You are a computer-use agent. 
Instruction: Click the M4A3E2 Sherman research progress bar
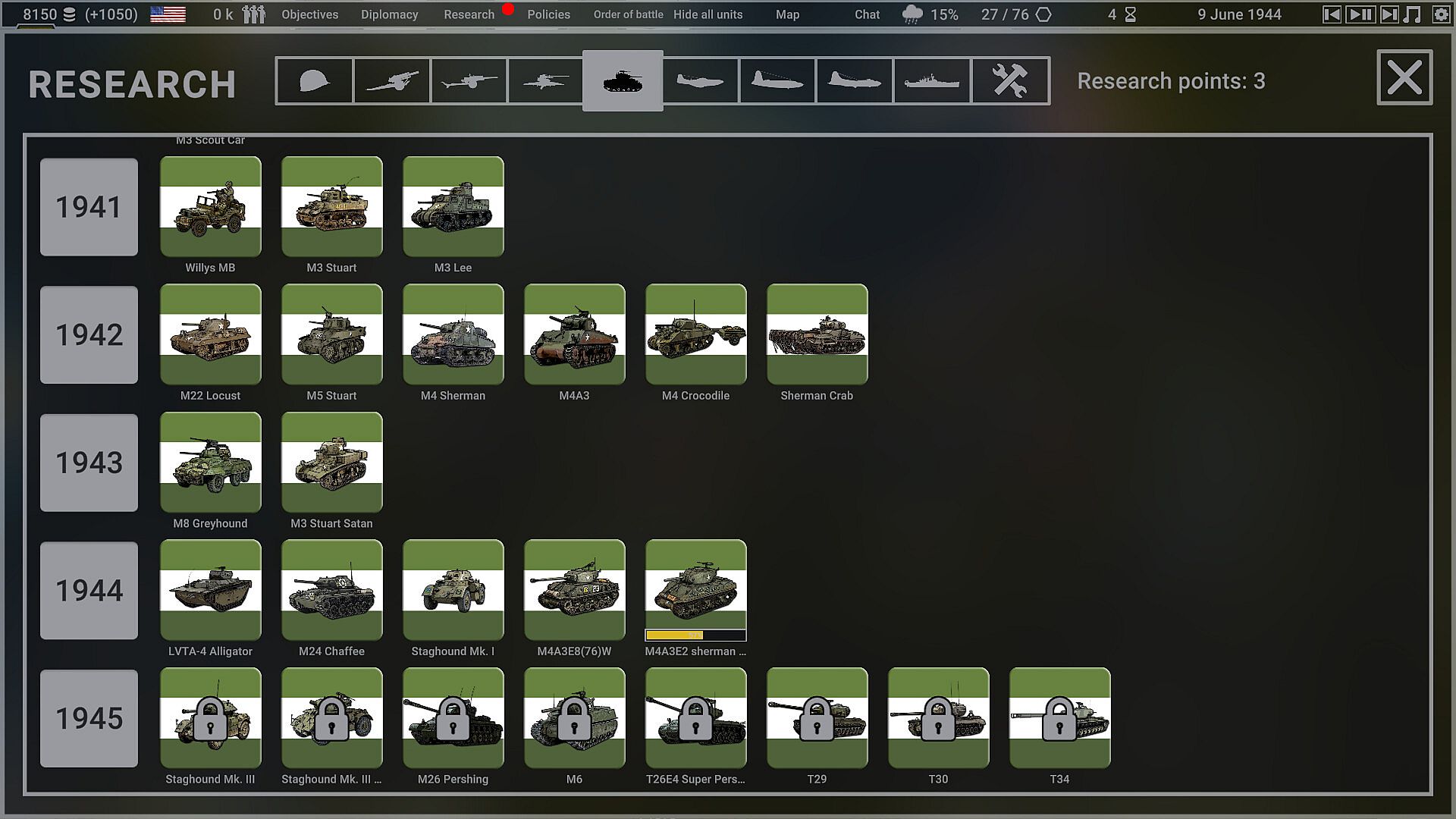click(x=695, y=635)
